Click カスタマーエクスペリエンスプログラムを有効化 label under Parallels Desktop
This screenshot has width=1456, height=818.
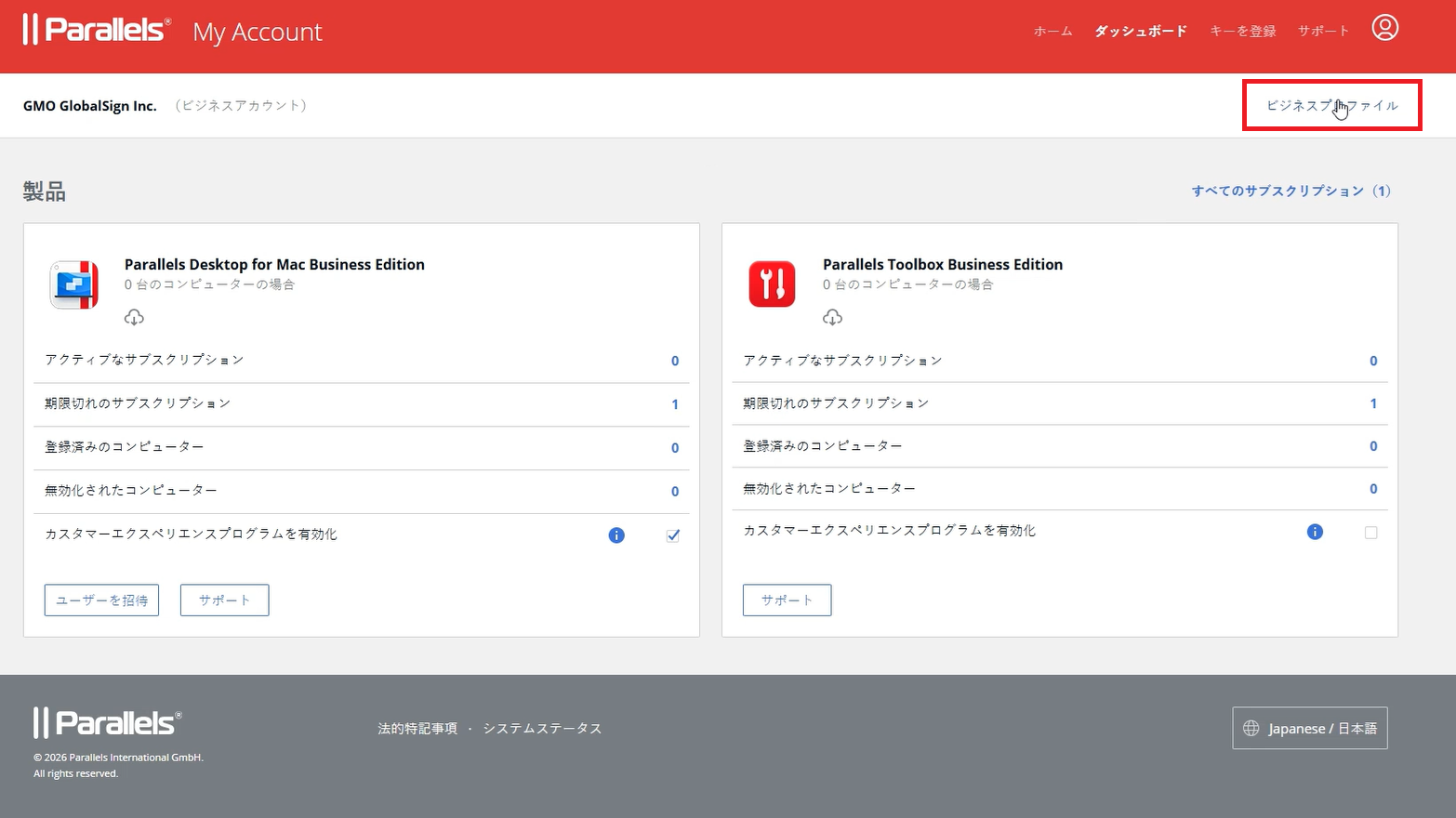click(x=191, y=534)
